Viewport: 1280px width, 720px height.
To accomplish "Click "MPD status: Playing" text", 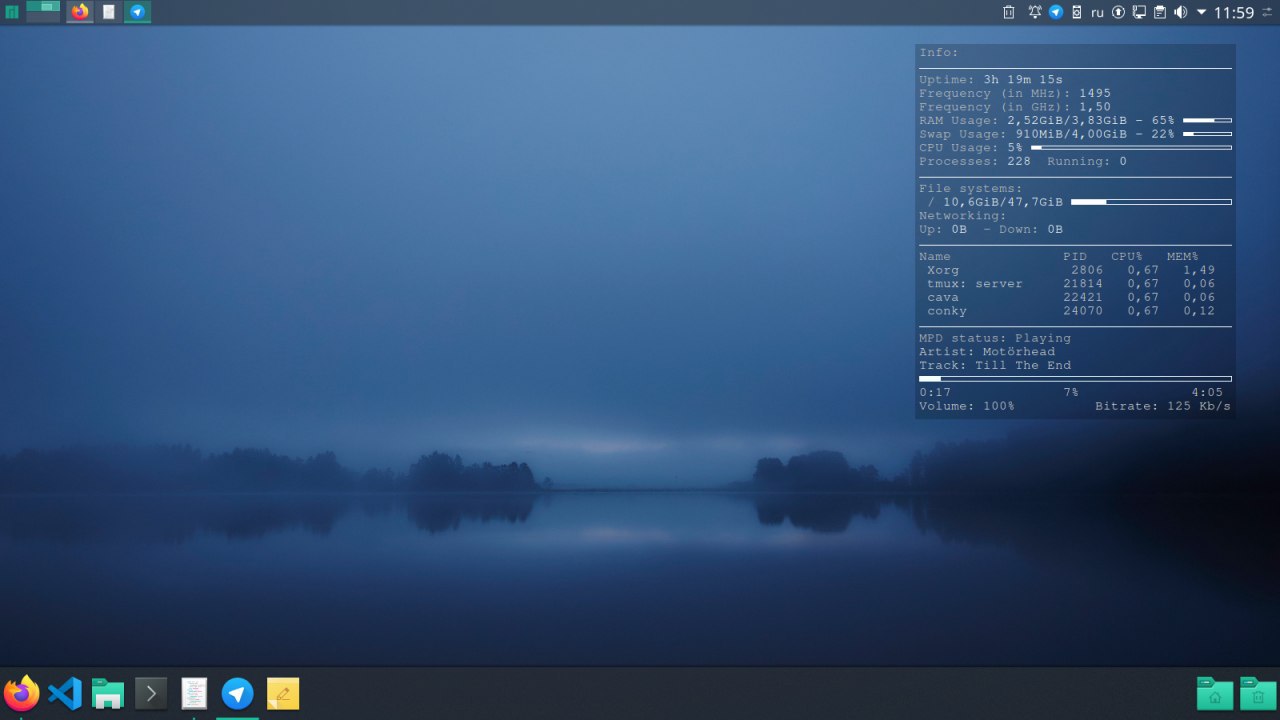I will coord(995,338).
